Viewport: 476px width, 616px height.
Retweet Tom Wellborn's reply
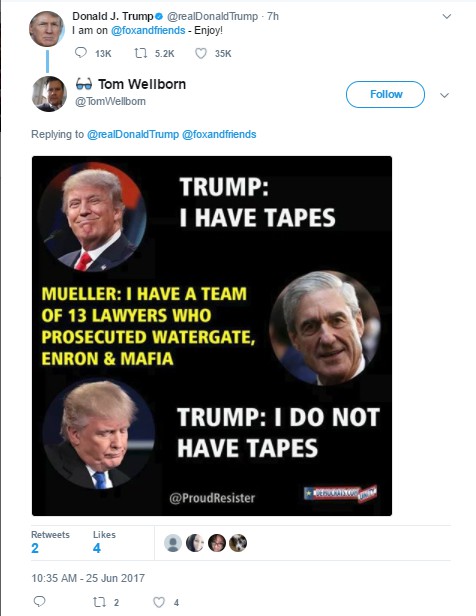[x=99, y=602]
